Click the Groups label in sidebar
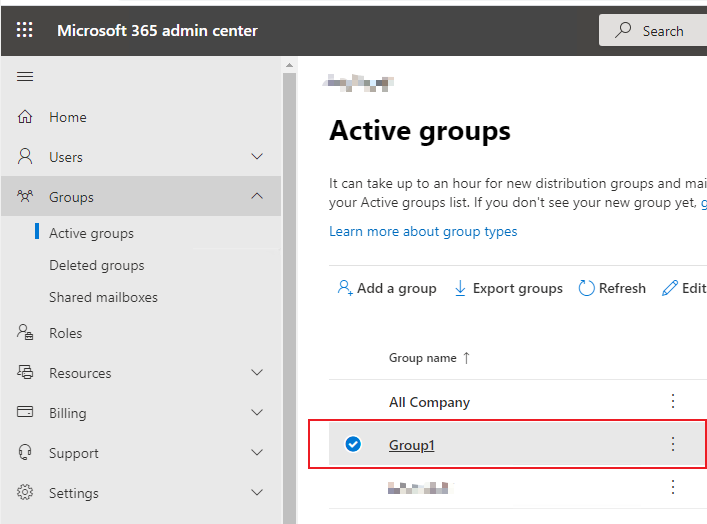707x524 pixels. [x=71, y=198]
